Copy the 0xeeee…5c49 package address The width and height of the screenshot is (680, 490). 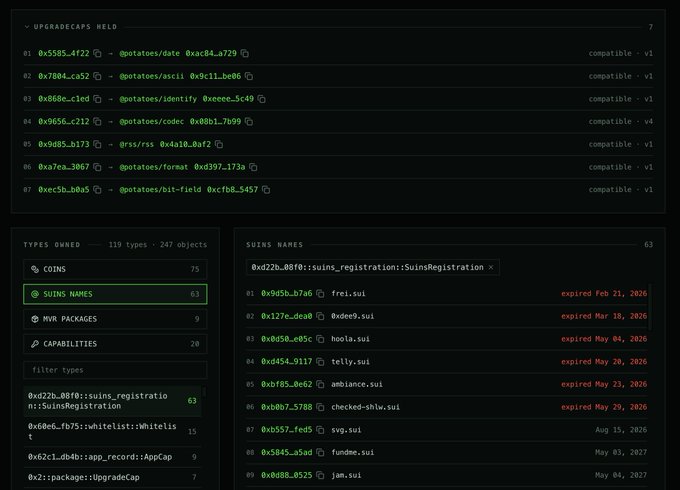click(262, 99)
